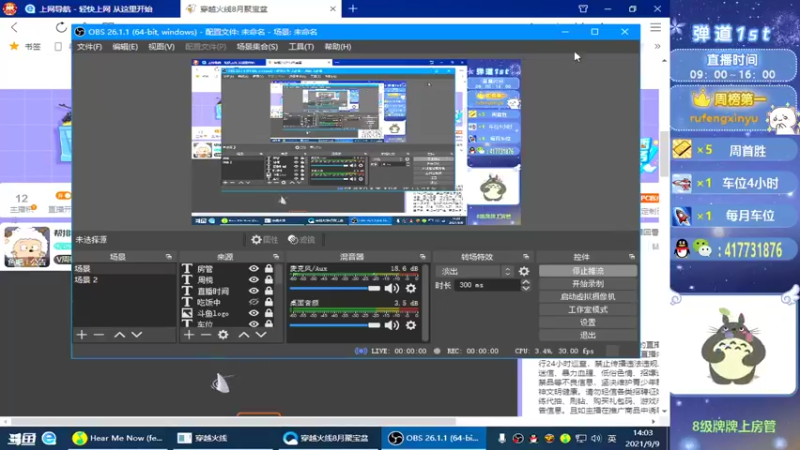800x450 pixels.
Task: Open transition properties gear next to 淡出
Action: pos(524,271)
